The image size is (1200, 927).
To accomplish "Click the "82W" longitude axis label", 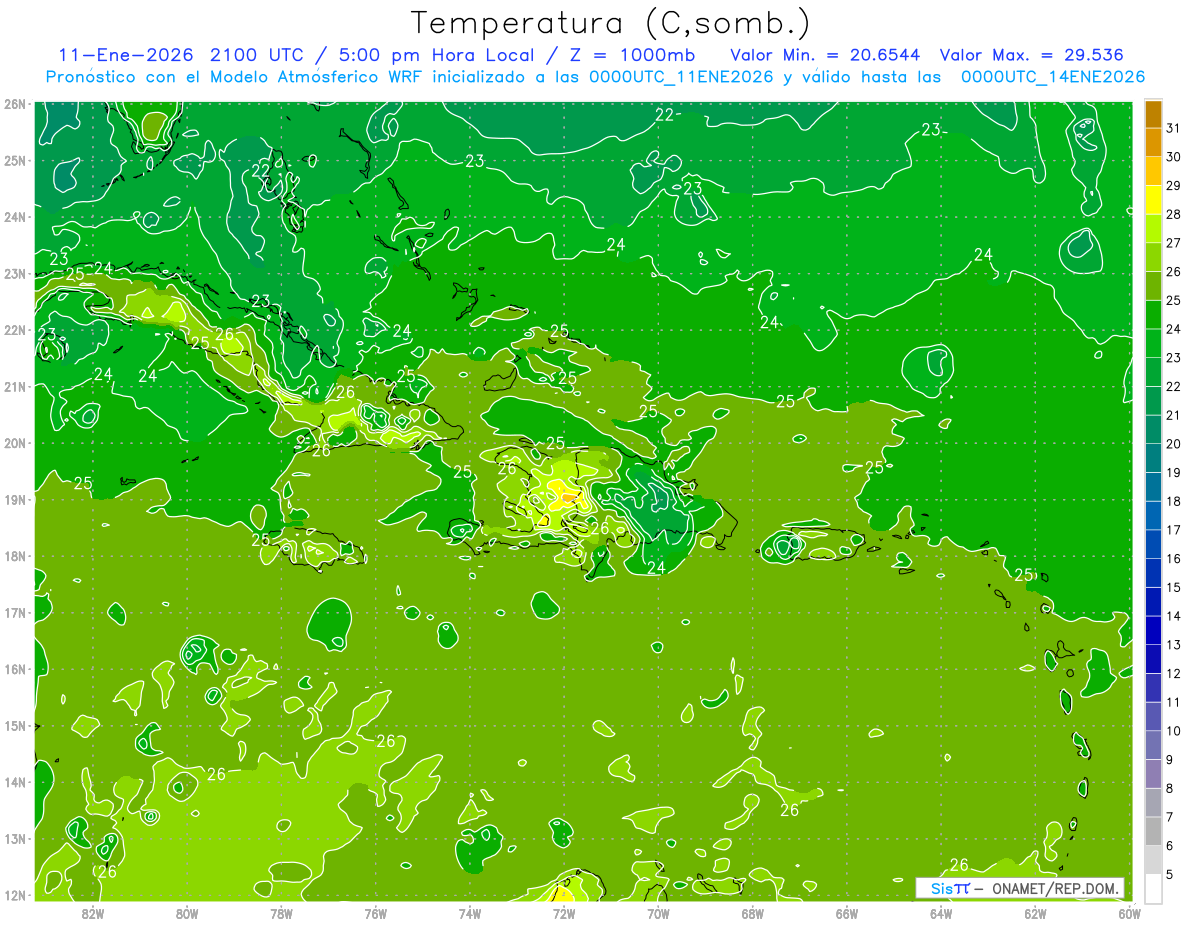I will point(92,914).
